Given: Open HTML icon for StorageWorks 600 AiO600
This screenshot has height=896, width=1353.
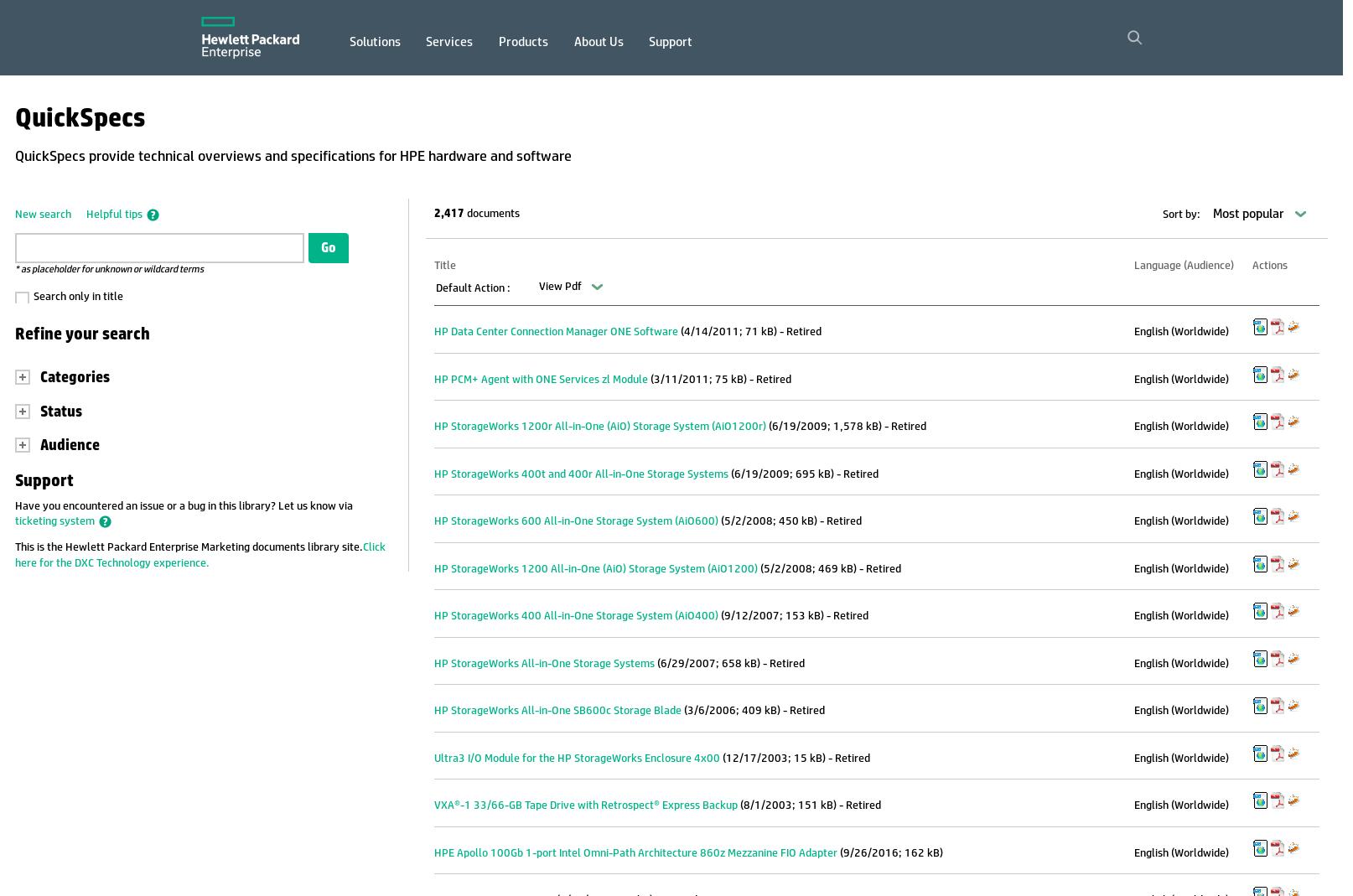Looking at the screenshot, I should [1260, 516].
